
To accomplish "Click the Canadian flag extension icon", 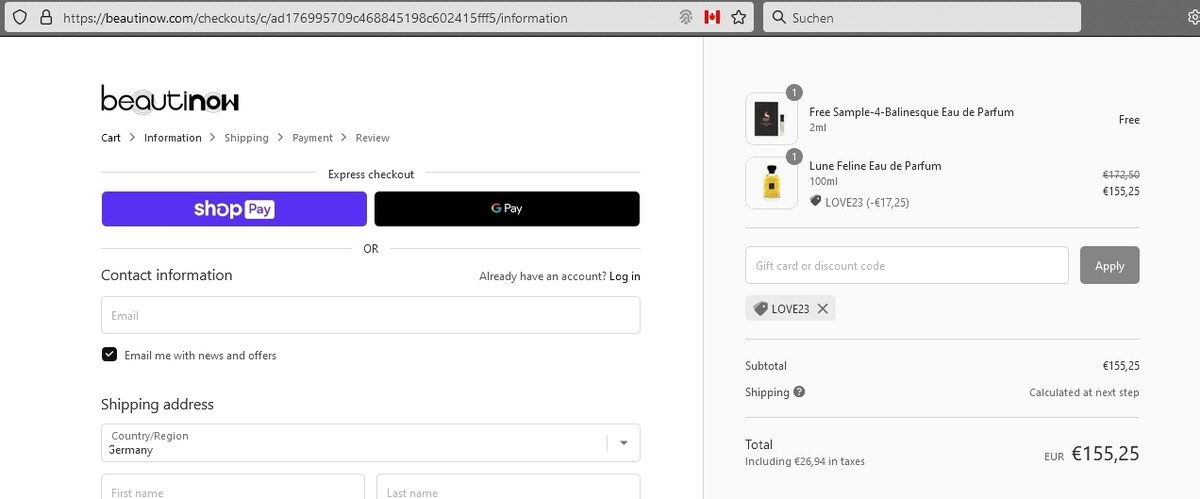I will click(x=712, y=17).
